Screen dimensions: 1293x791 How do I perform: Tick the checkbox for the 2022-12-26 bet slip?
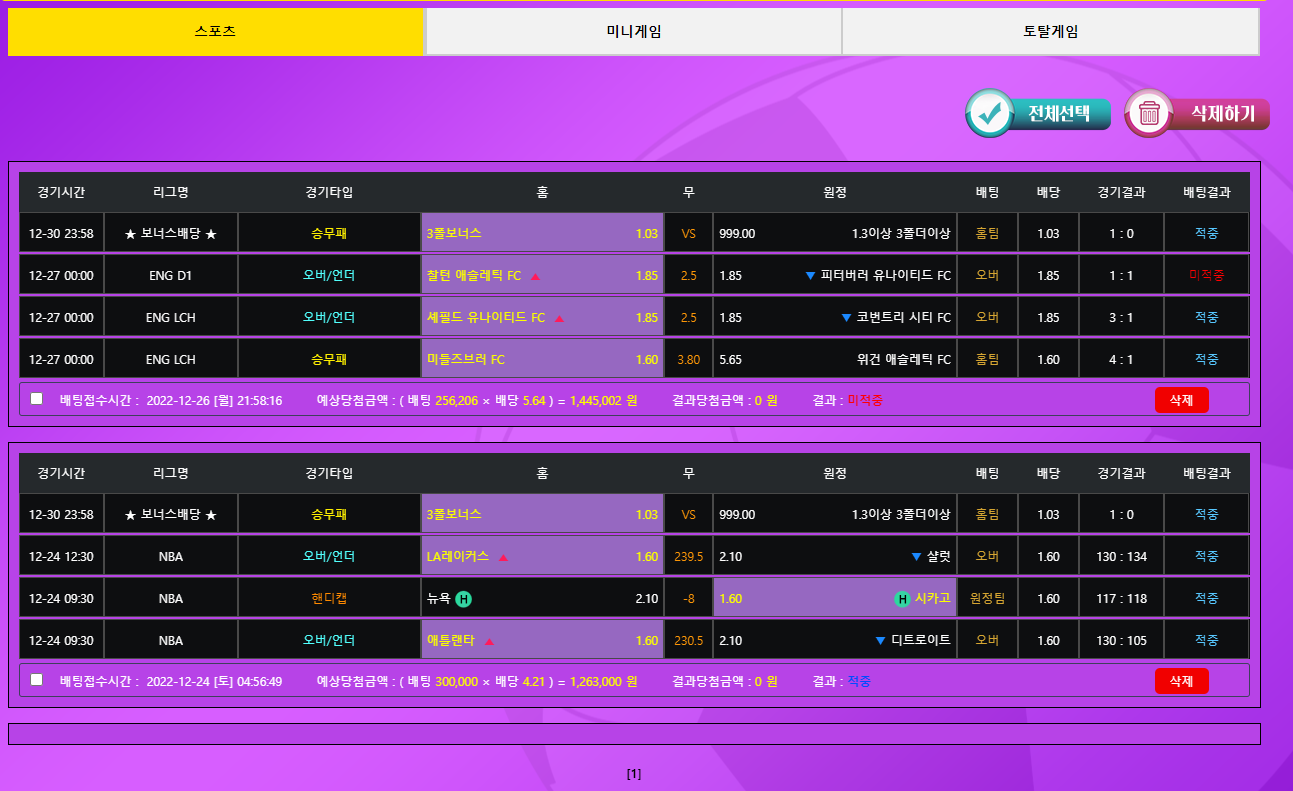pyautogui.click(x=37, y=399)
